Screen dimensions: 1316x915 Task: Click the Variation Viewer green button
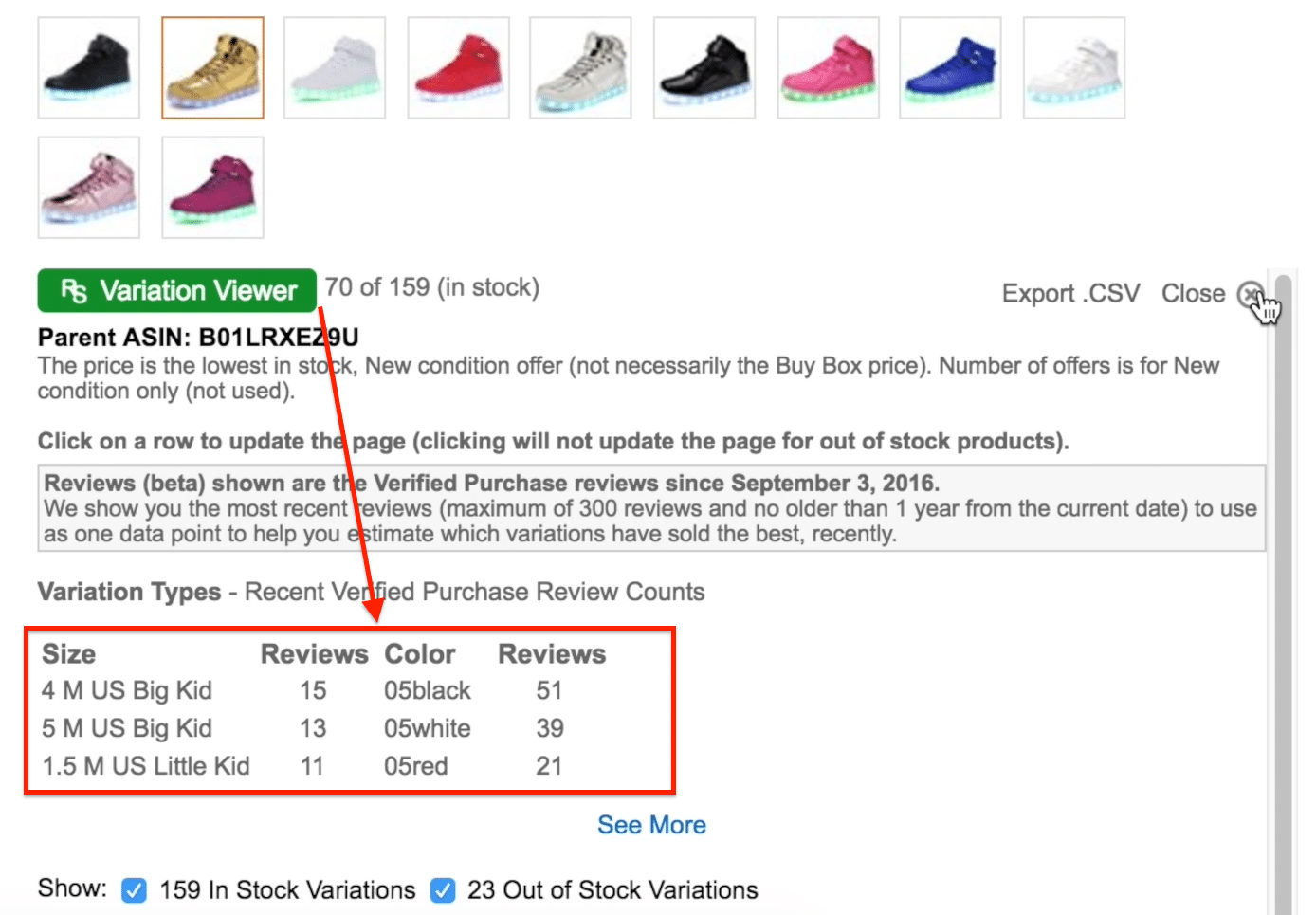coord(177,290)
